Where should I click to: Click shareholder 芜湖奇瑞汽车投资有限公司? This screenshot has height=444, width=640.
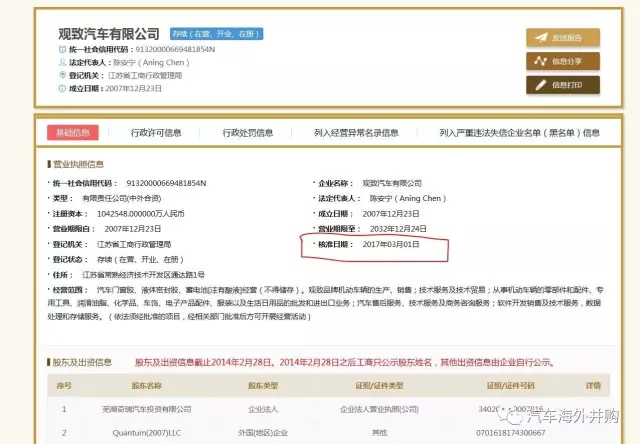[x=147, y=409]
